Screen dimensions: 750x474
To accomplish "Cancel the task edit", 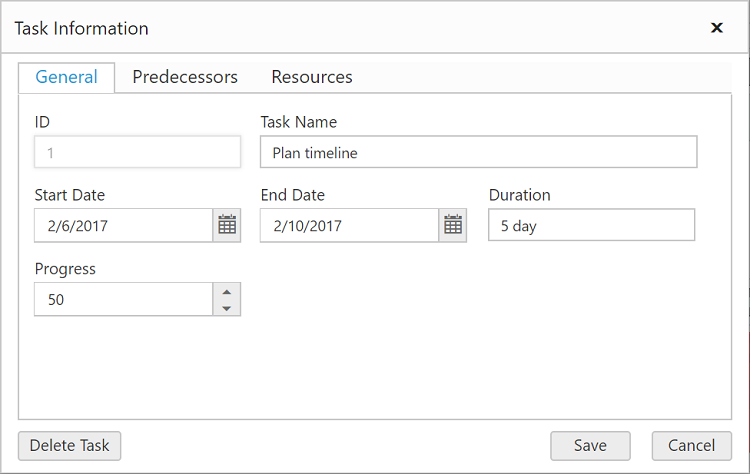I will (x=691, y=446).
